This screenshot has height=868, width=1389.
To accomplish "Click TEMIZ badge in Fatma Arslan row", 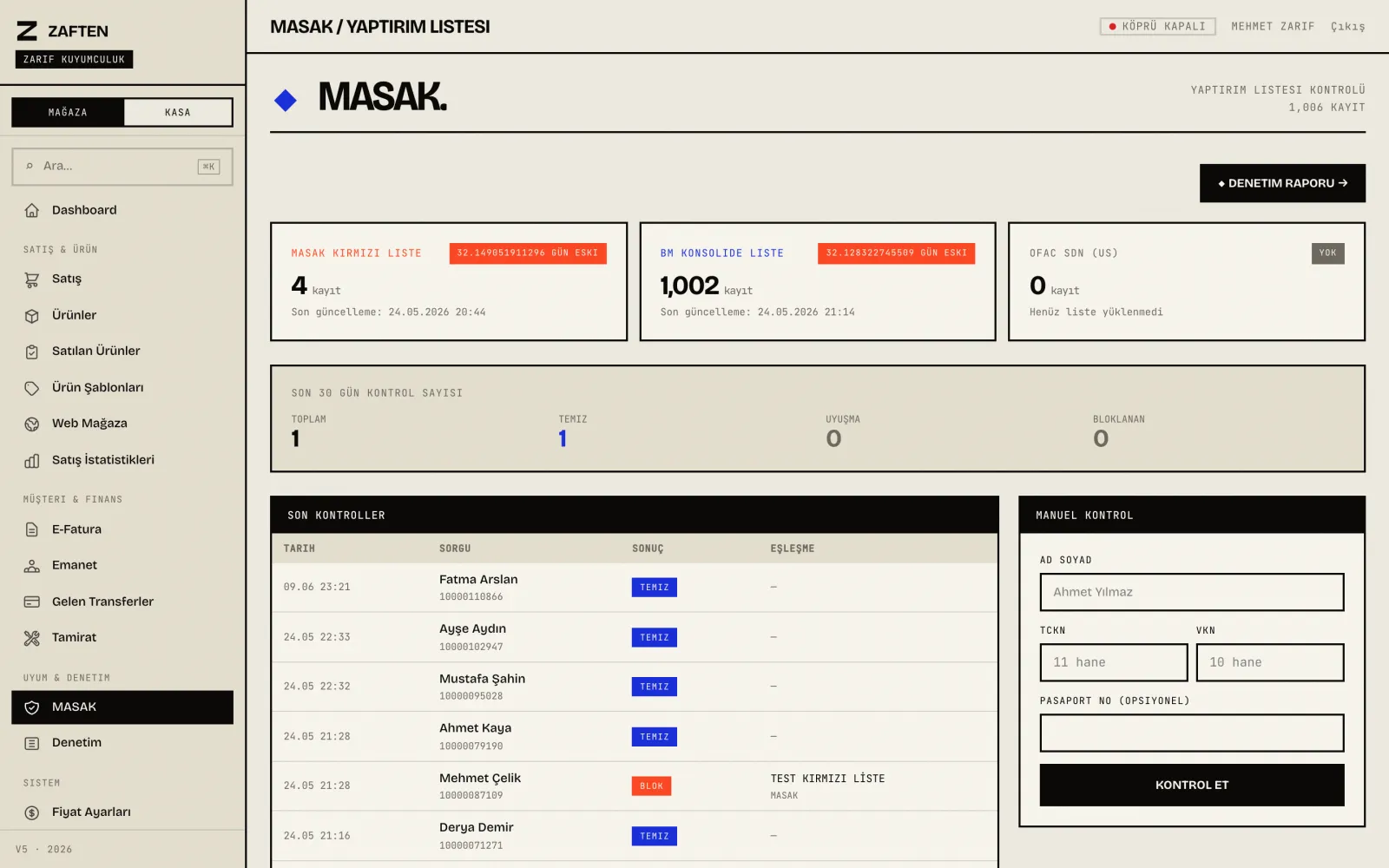I will pos(655,588).
